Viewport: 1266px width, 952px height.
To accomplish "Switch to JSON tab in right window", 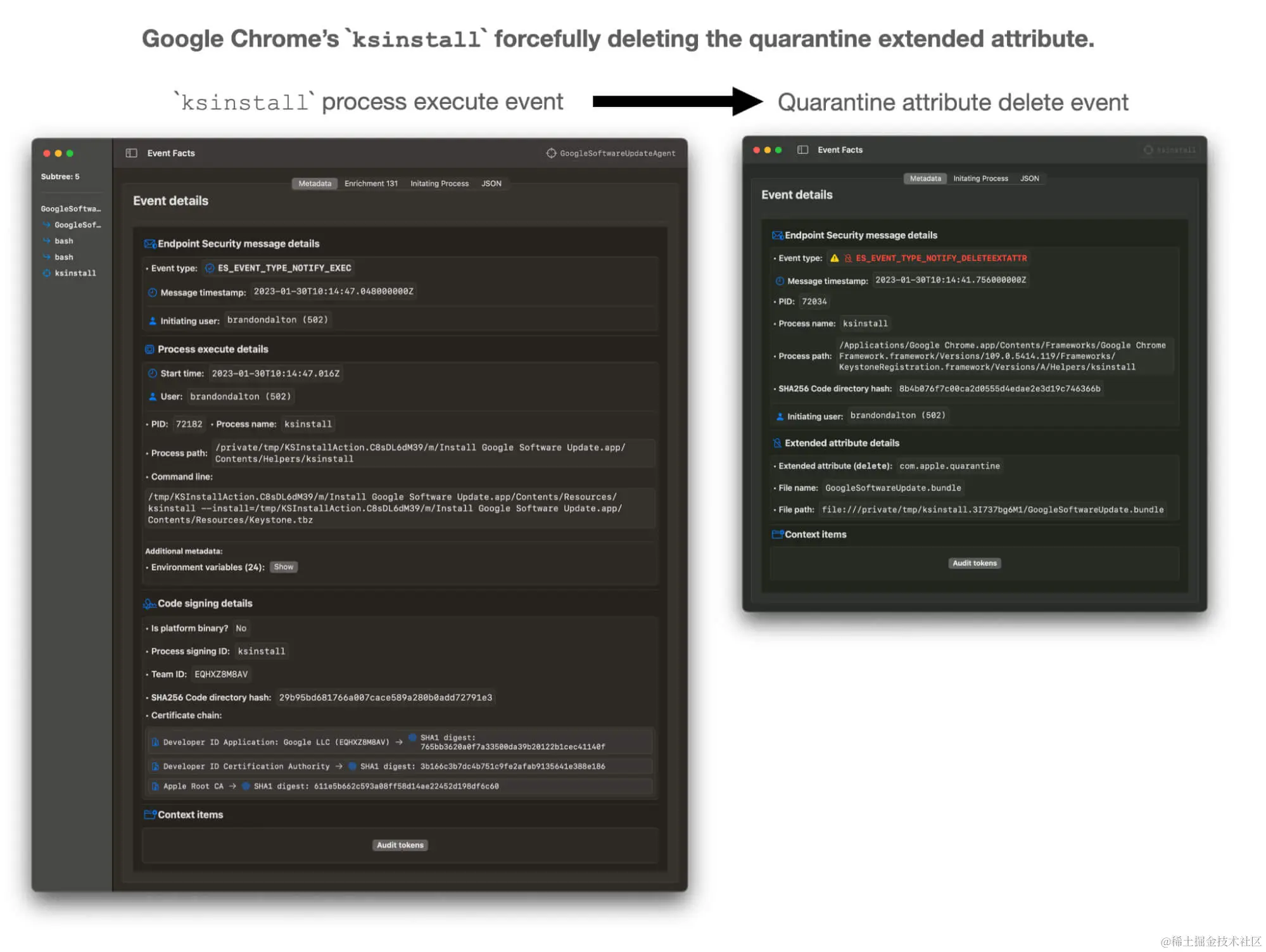I will pyautogui.click(x=1029, y=179).
